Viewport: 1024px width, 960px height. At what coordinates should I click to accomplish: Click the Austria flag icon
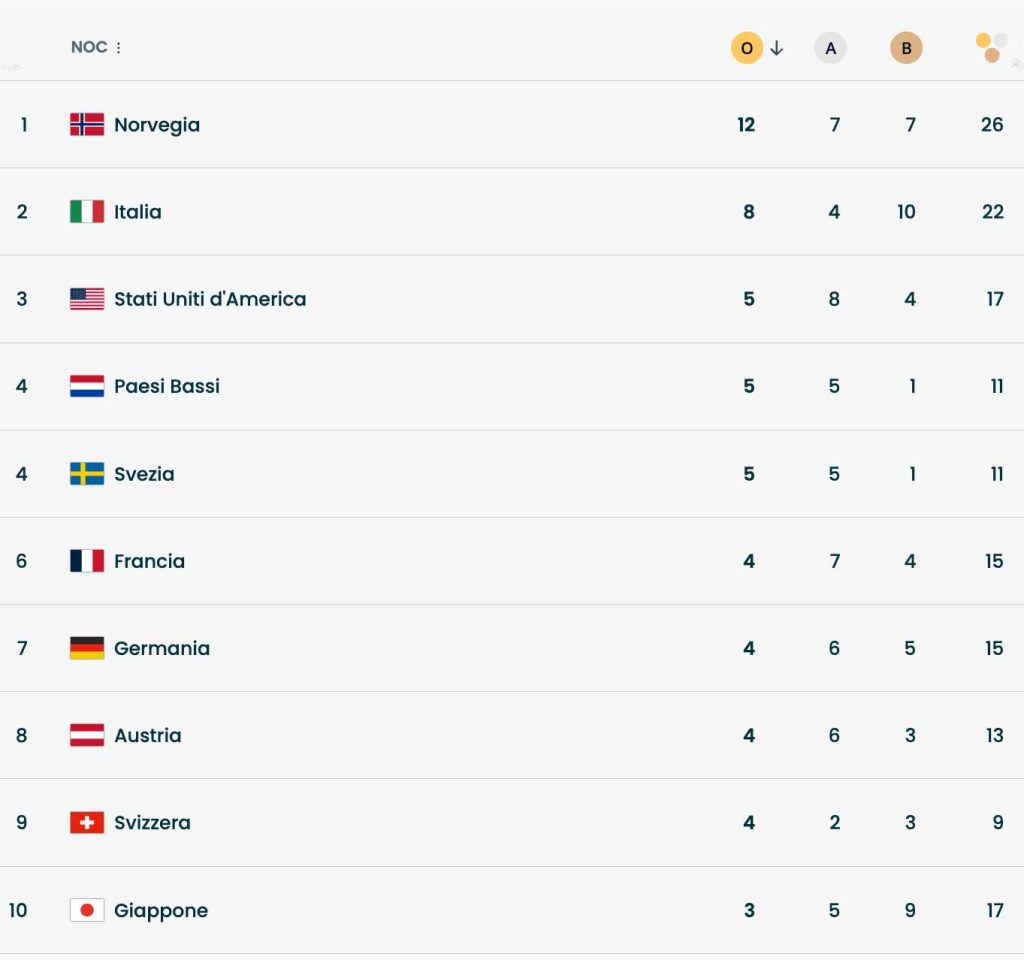pos(87,735)
